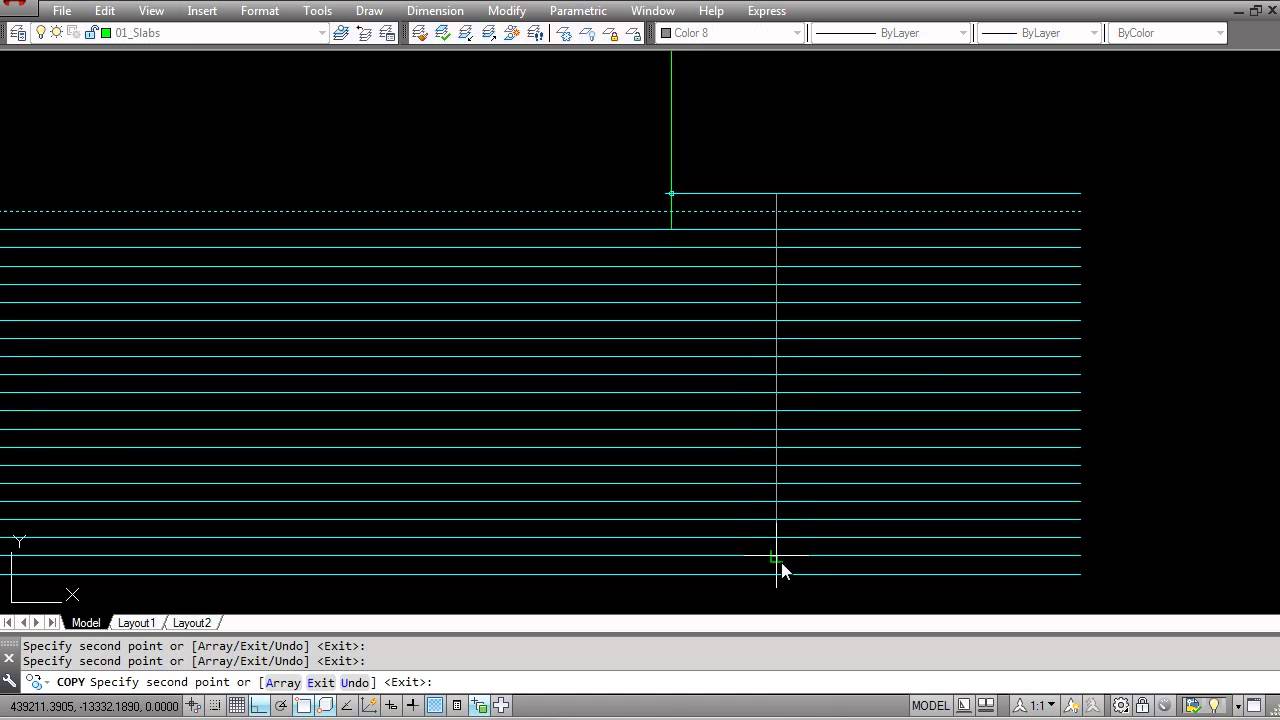Select the Model tab

(86, 623)
